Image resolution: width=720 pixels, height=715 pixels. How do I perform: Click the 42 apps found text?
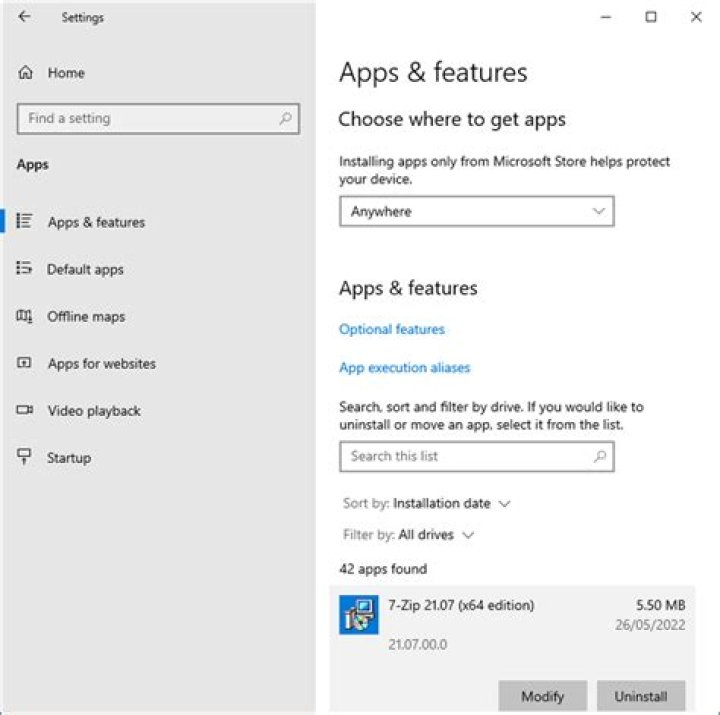(x=383, y=569)
